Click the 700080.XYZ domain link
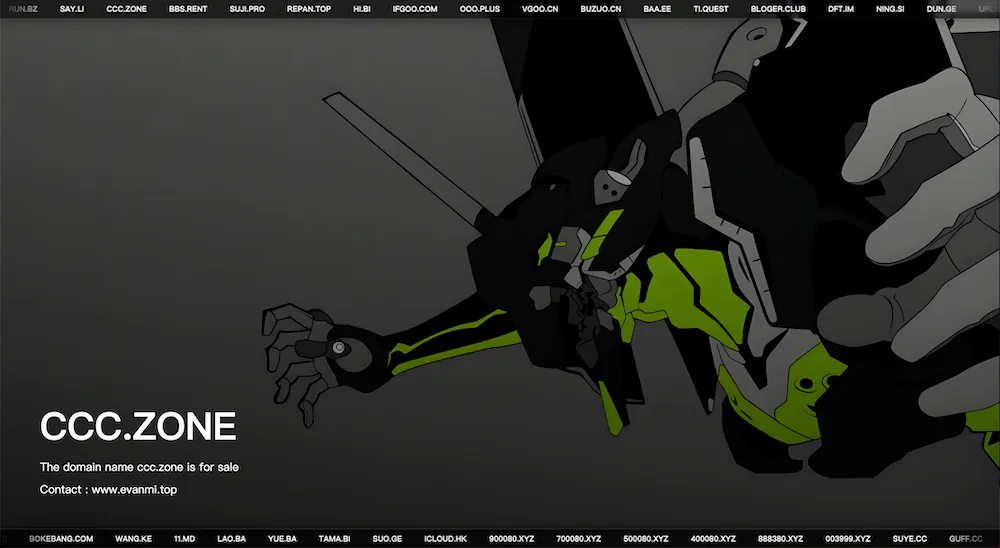 pyautogui.click(x=578, y=538)
